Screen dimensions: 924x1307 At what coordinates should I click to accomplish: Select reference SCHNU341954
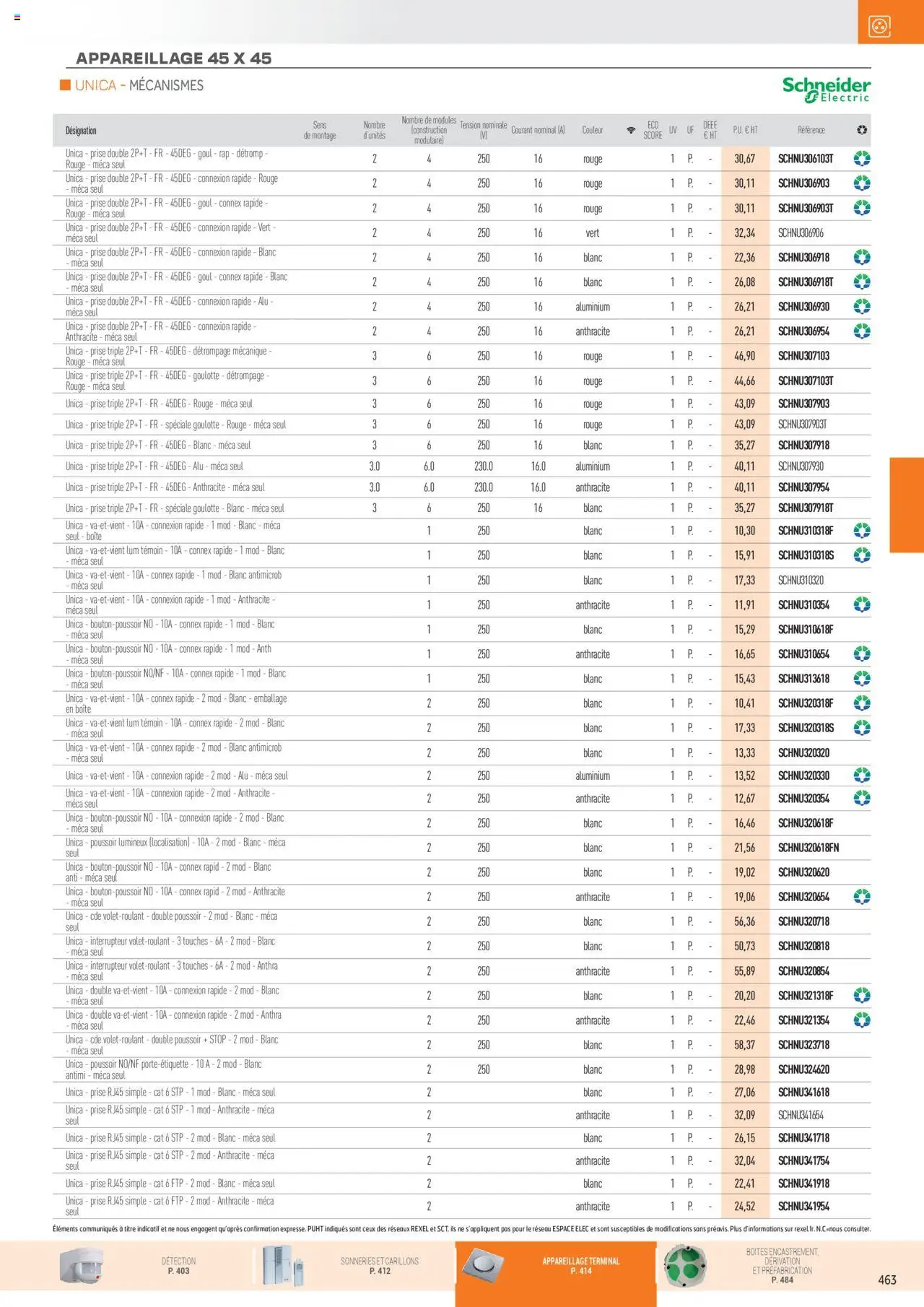click(804, 1207)
